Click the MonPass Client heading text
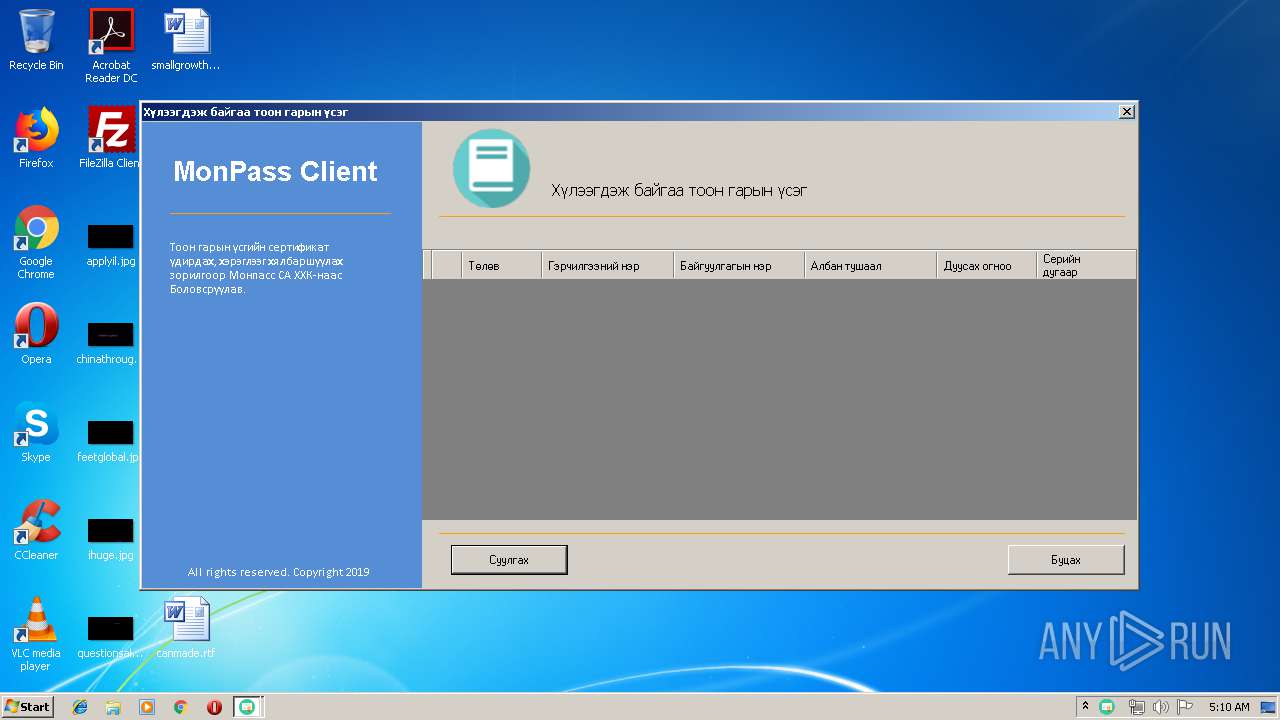 [275, 172]
